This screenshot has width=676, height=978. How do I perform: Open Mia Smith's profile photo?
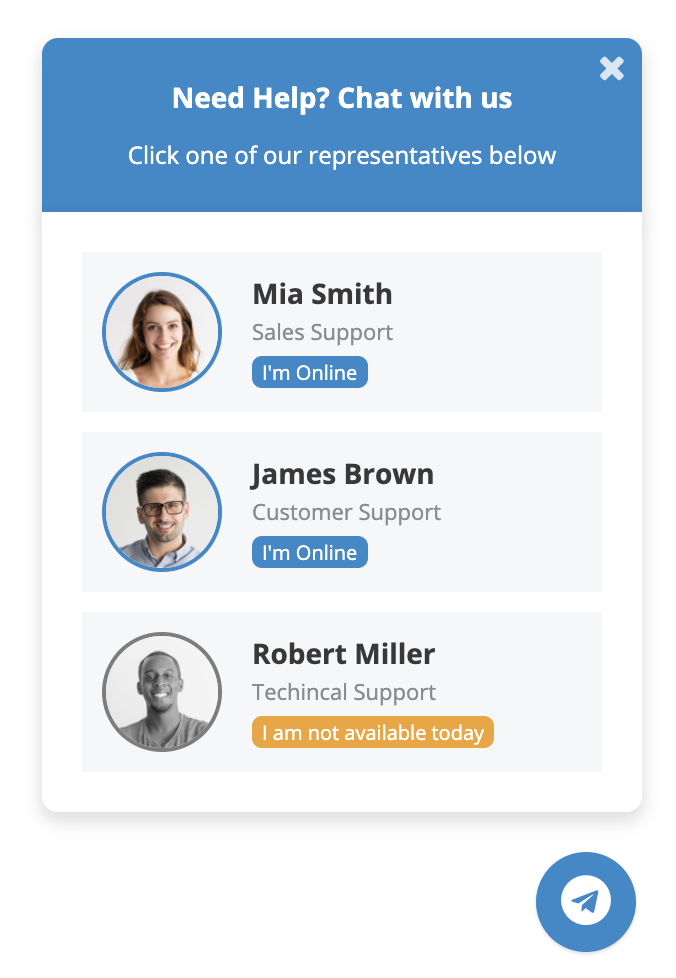(162, 332)
